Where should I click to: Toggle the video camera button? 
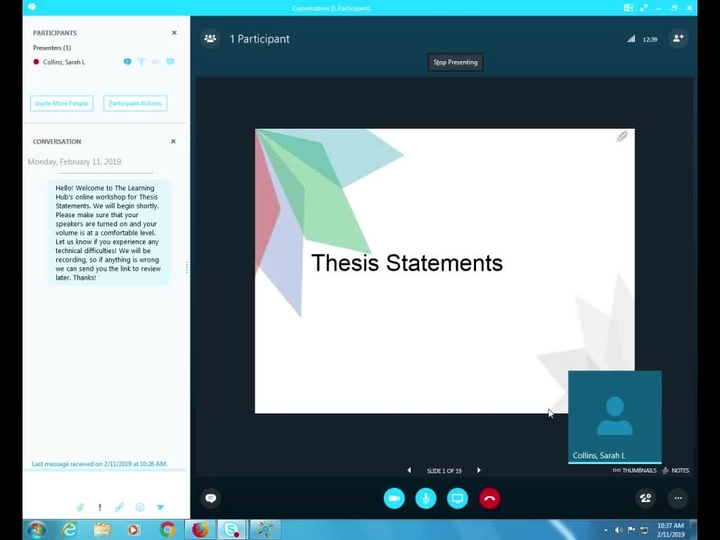[394, 498]
